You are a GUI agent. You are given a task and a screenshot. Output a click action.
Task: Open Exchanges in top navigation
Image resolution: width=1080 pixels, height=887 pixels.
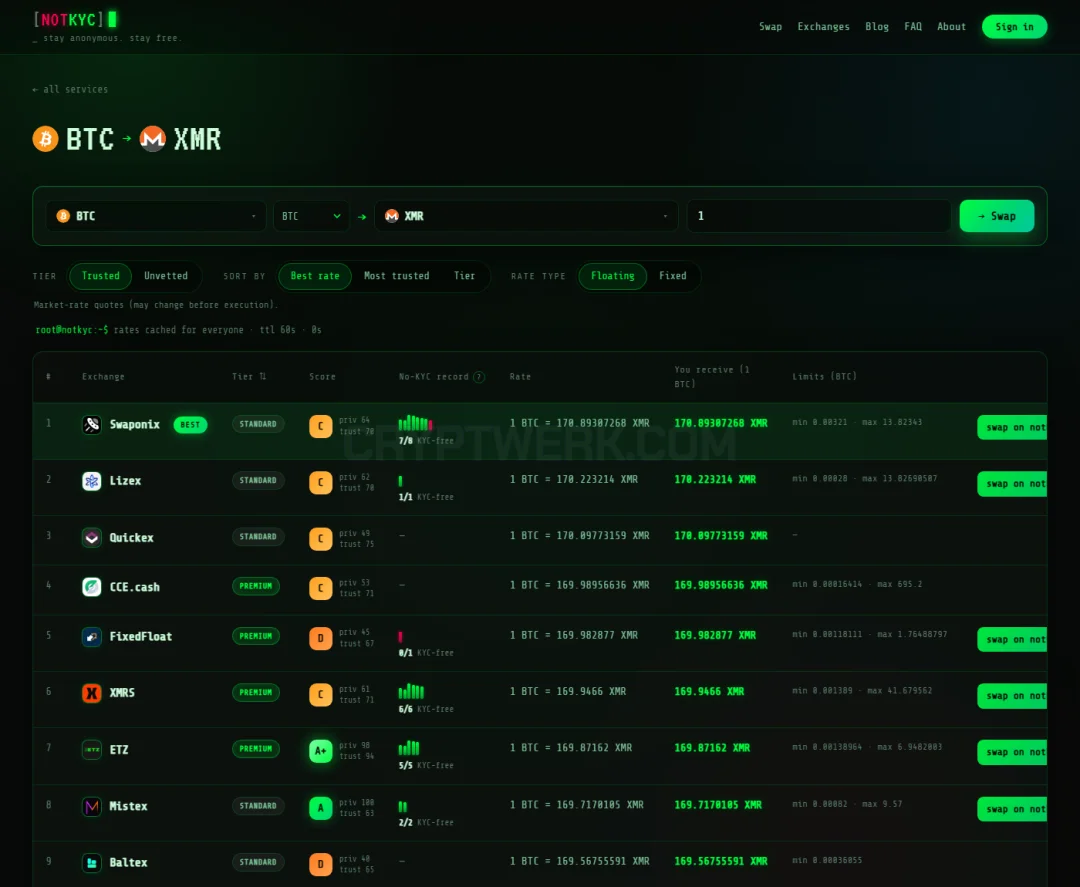[823, 27]
